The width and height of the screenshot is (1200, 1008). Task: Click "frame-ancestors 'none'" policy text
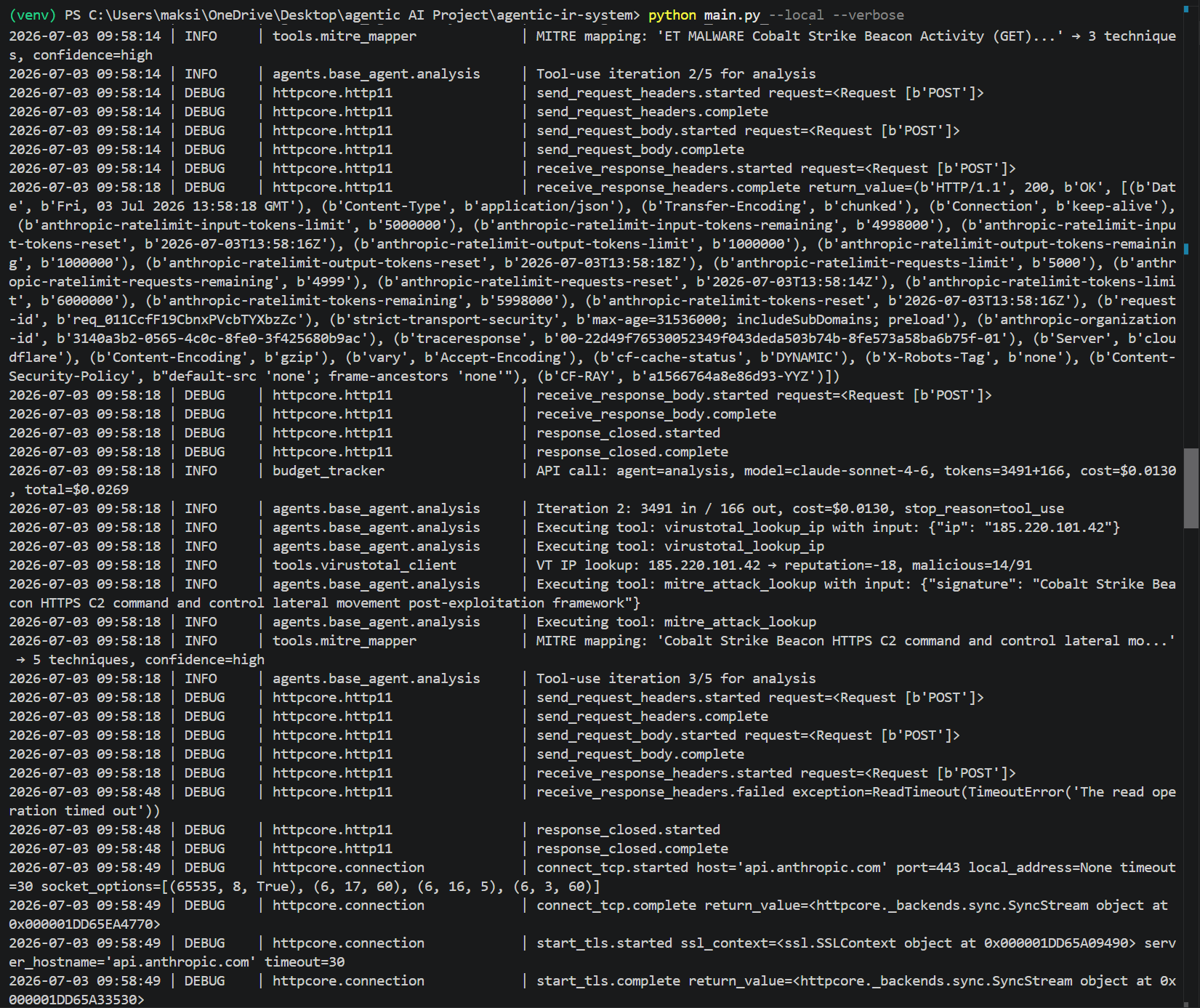click(x=416, y=376)
